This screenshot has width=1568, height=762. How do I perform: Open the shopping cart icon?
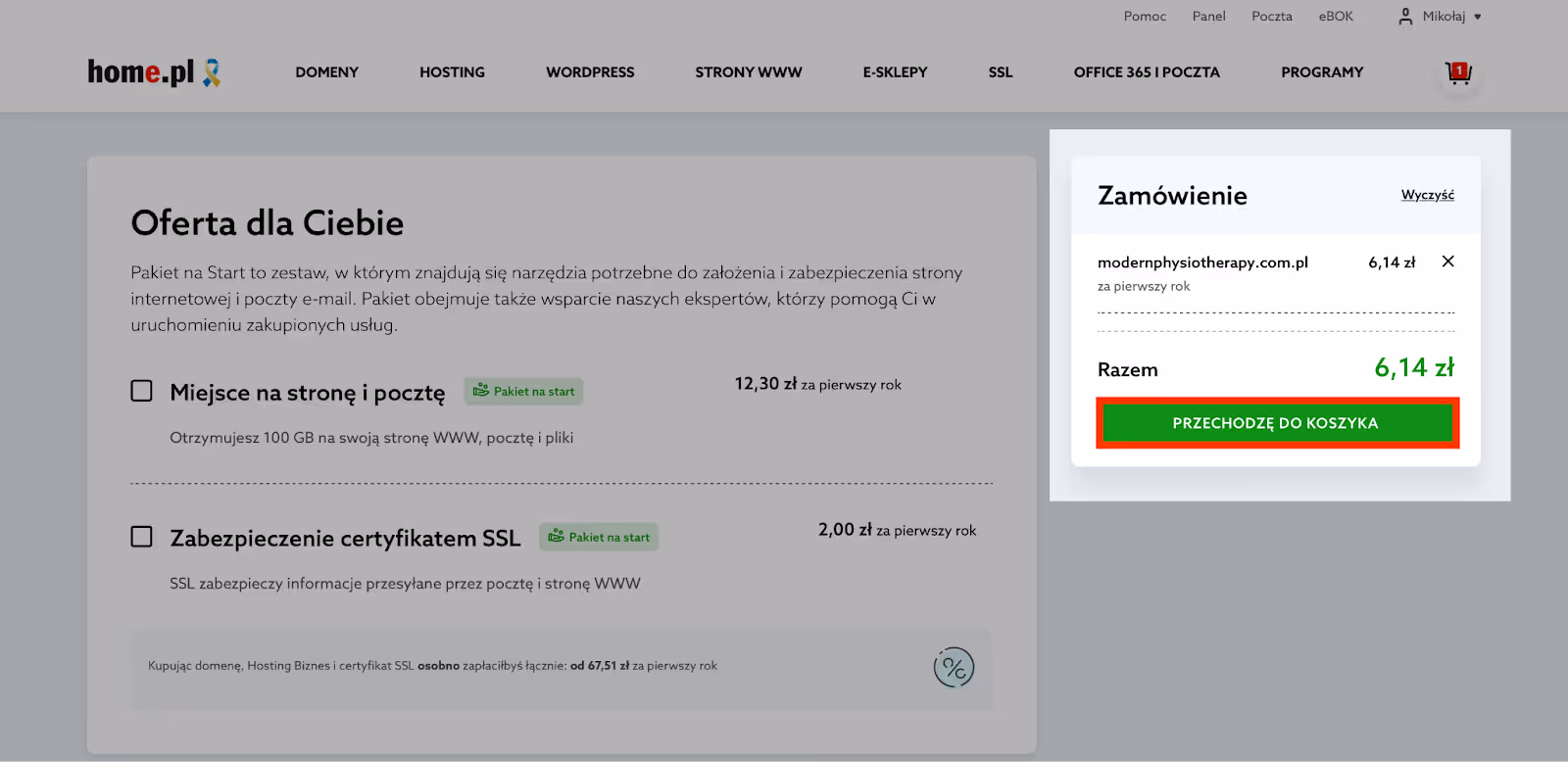tap(1458, 72)
